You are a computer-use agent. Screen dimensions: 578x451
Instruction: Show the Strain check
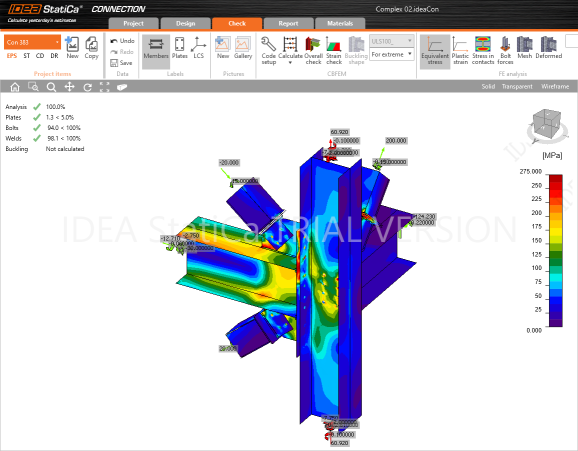click(x=334, y=51)
